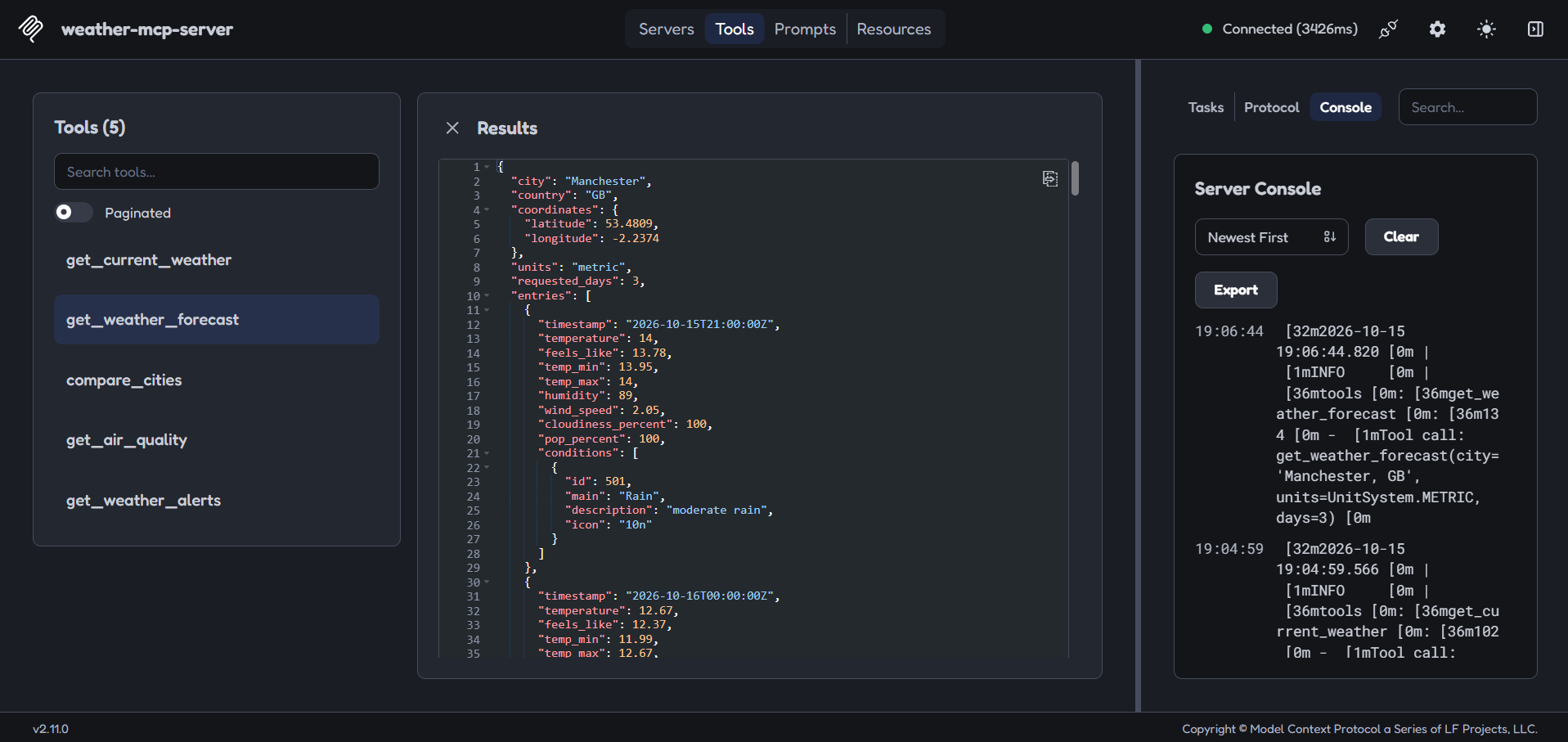Copy the results JSON using copy icon
The width and height of the screenshot is (1568, 742).
[1050, 178]
